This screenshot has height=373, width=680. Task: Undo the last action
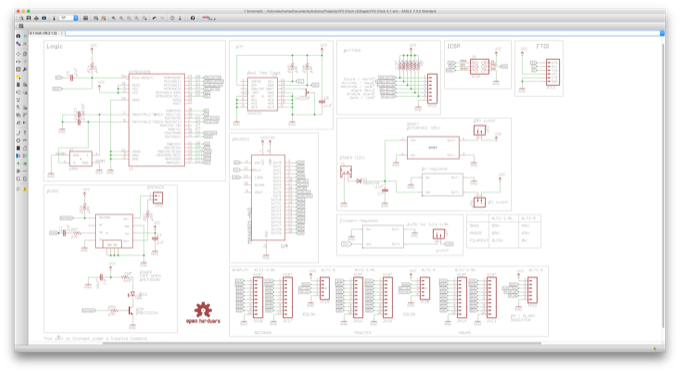154,18
